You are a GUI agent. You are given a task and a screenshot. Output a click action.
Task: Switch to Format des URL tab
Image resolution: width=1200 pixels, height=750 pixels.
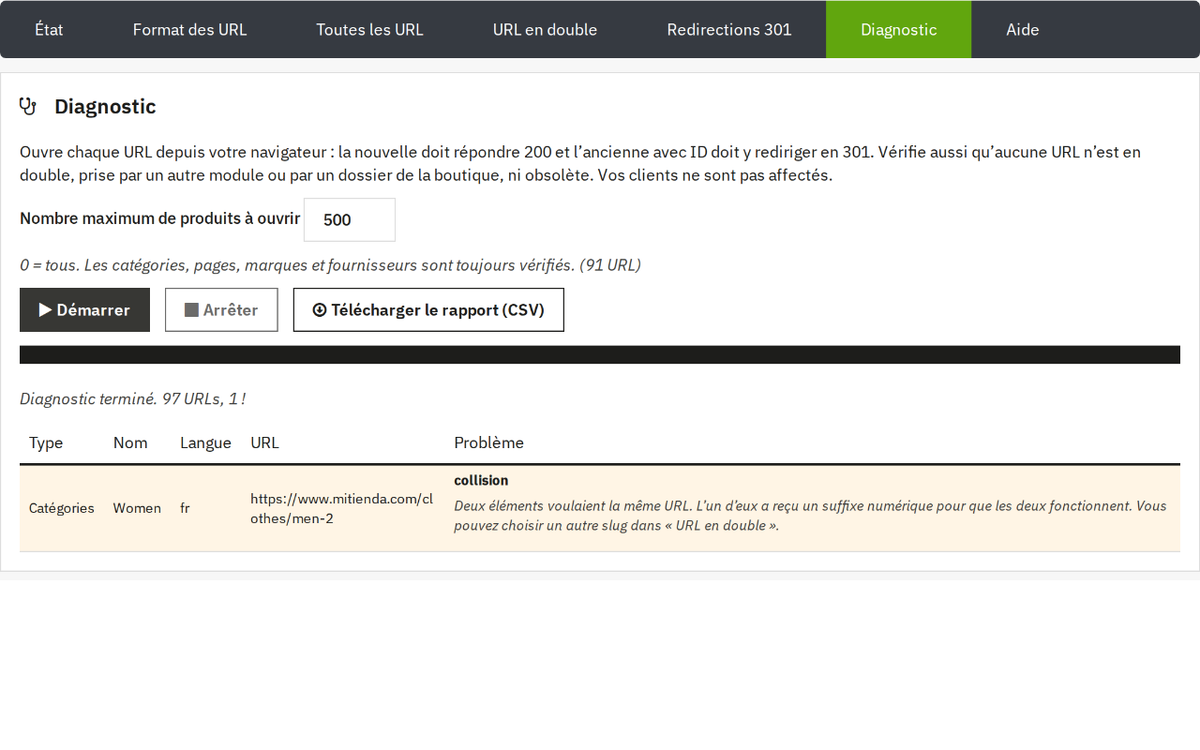(x=190, y=29)
